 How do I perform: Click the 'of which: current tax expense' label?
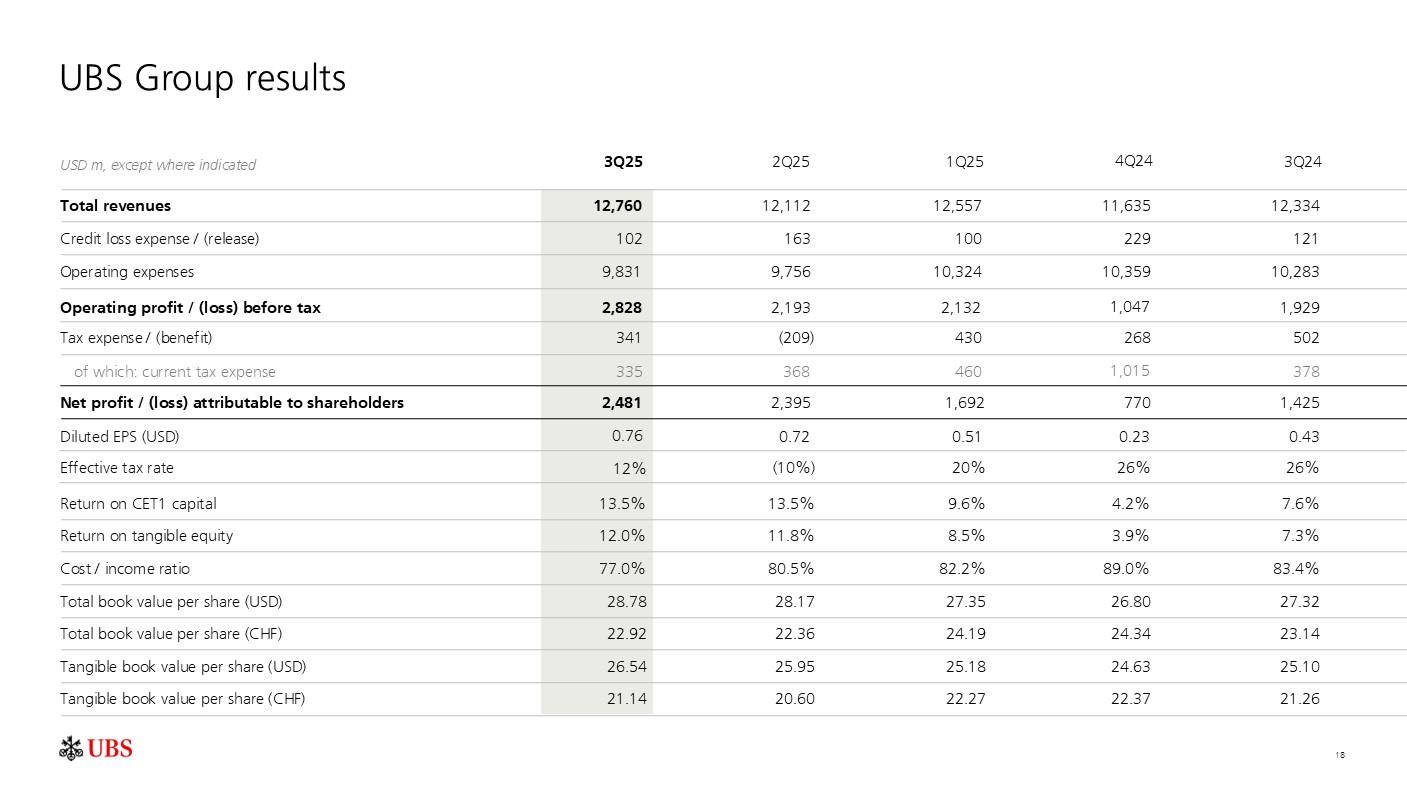175,372
